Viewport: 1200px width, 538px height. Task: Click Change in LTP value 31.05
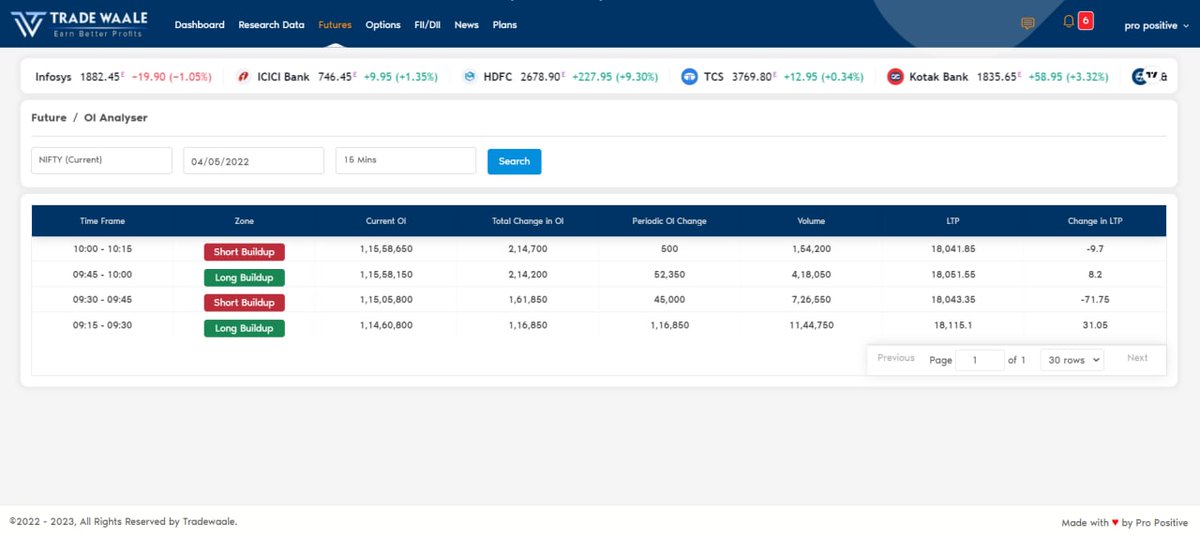1095,325
